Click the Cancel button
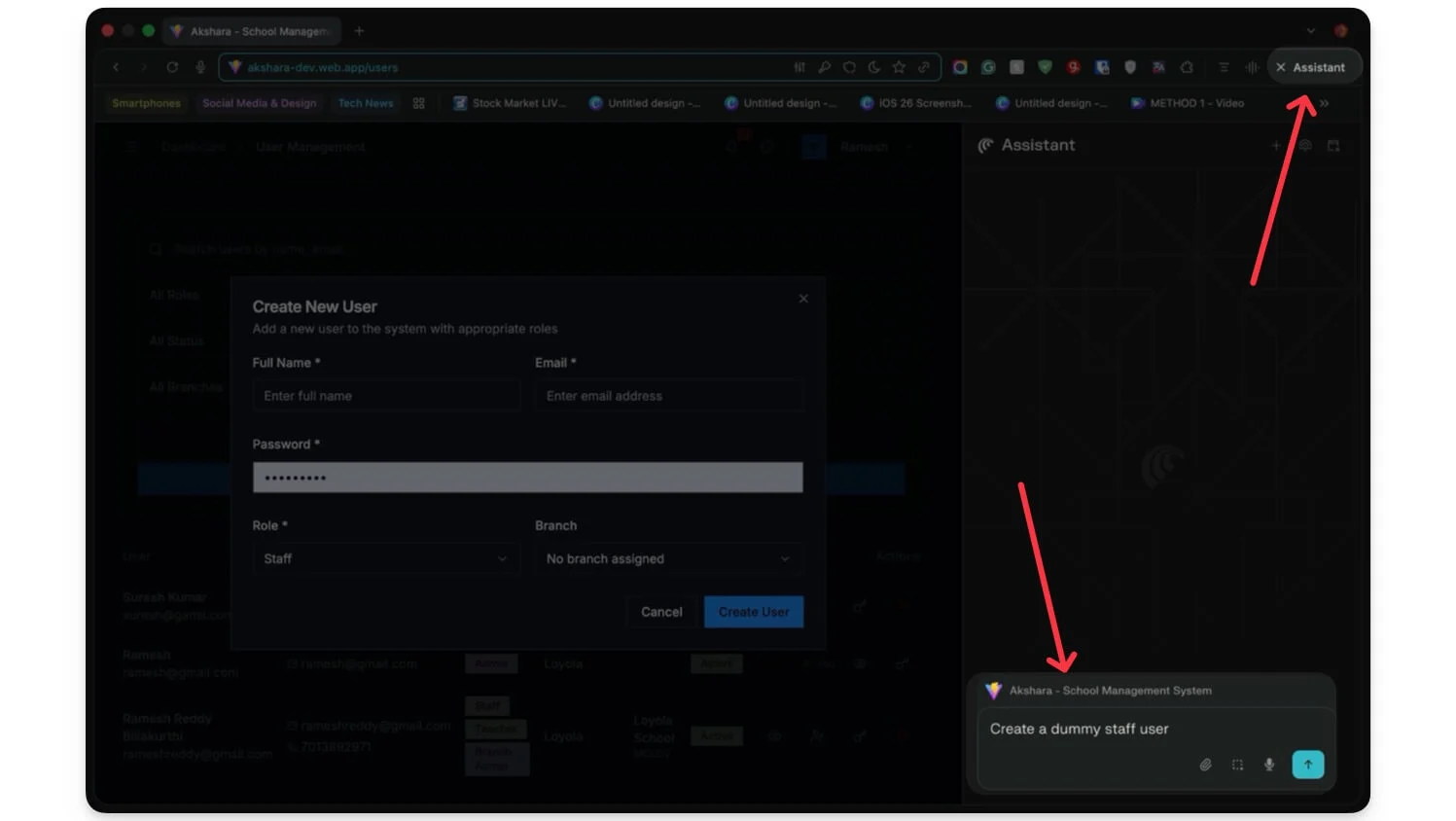 coord(661,612)
